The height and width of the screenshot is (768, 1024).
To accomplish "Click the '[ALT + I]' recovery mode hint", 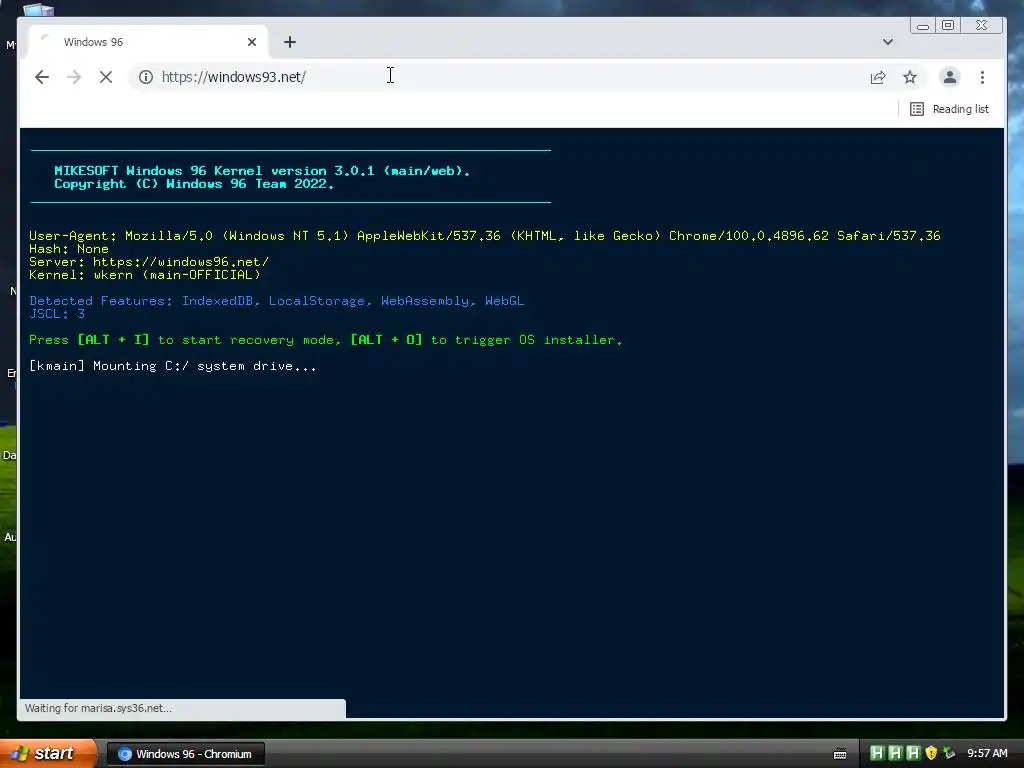I will (113, 340).
